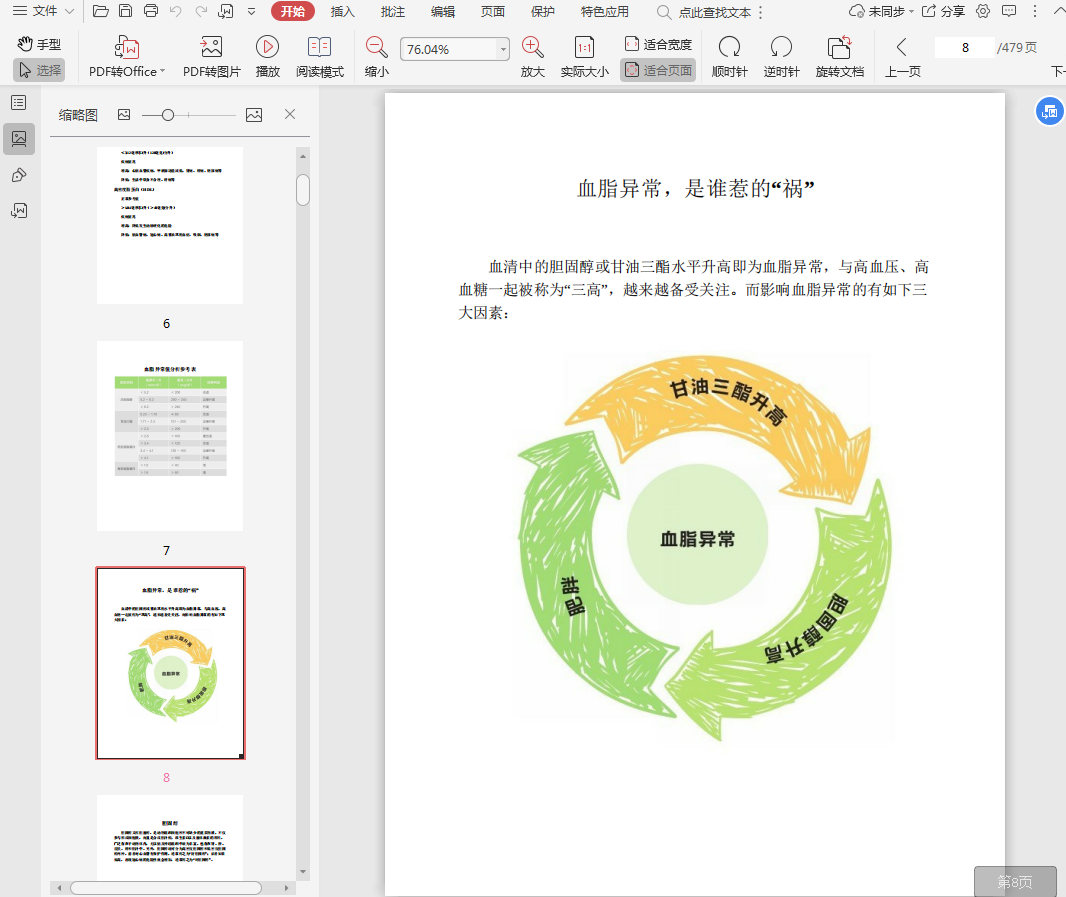This screenshot has width=1066, height=897.
Task: Click the undo arrow icon
Action: tap(175, 11)
